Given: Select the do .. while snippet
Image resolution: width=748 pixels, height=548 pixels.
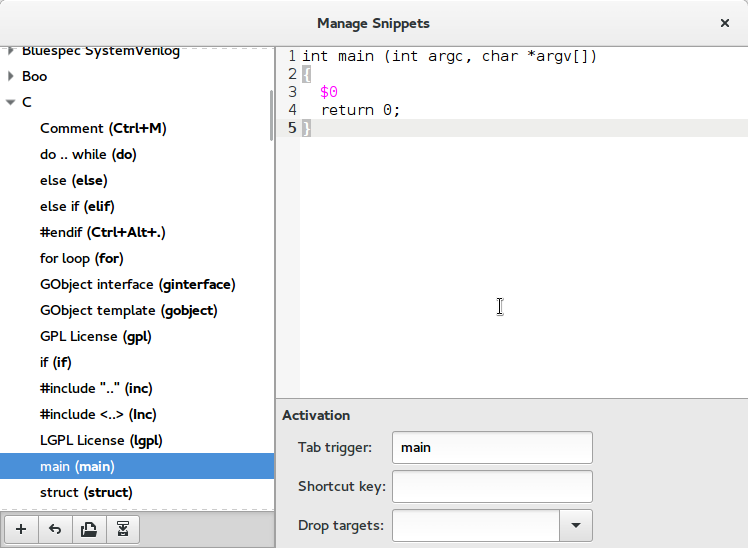Looking at the screenshot, I should point(88,154).
